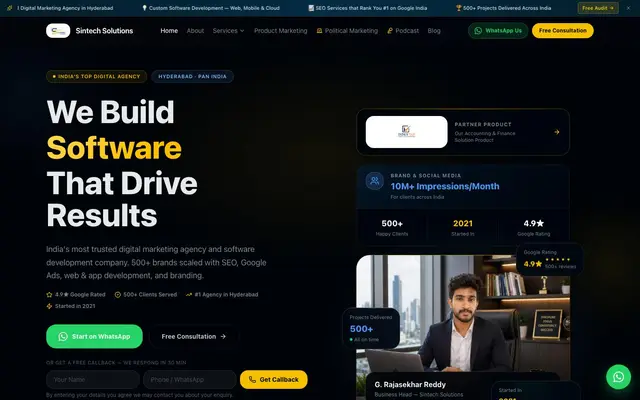Viewport: 640px width, 400px height.
Task: Click the floating Google Rating 4.9 badge
Action: click(x=549, y=260)
